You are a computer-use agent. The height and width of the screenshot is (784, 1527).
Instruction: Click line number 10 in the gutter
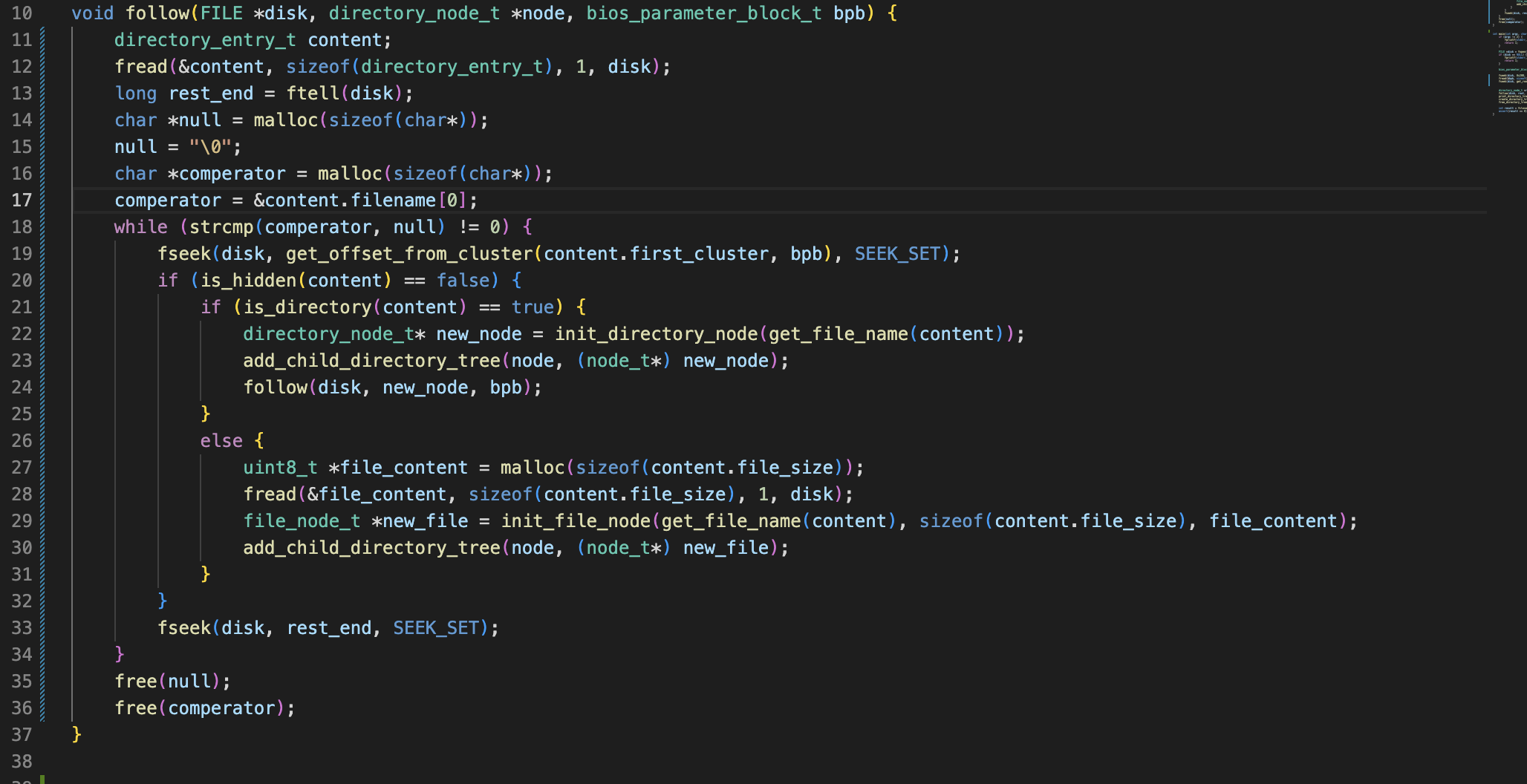click(22, 13)
